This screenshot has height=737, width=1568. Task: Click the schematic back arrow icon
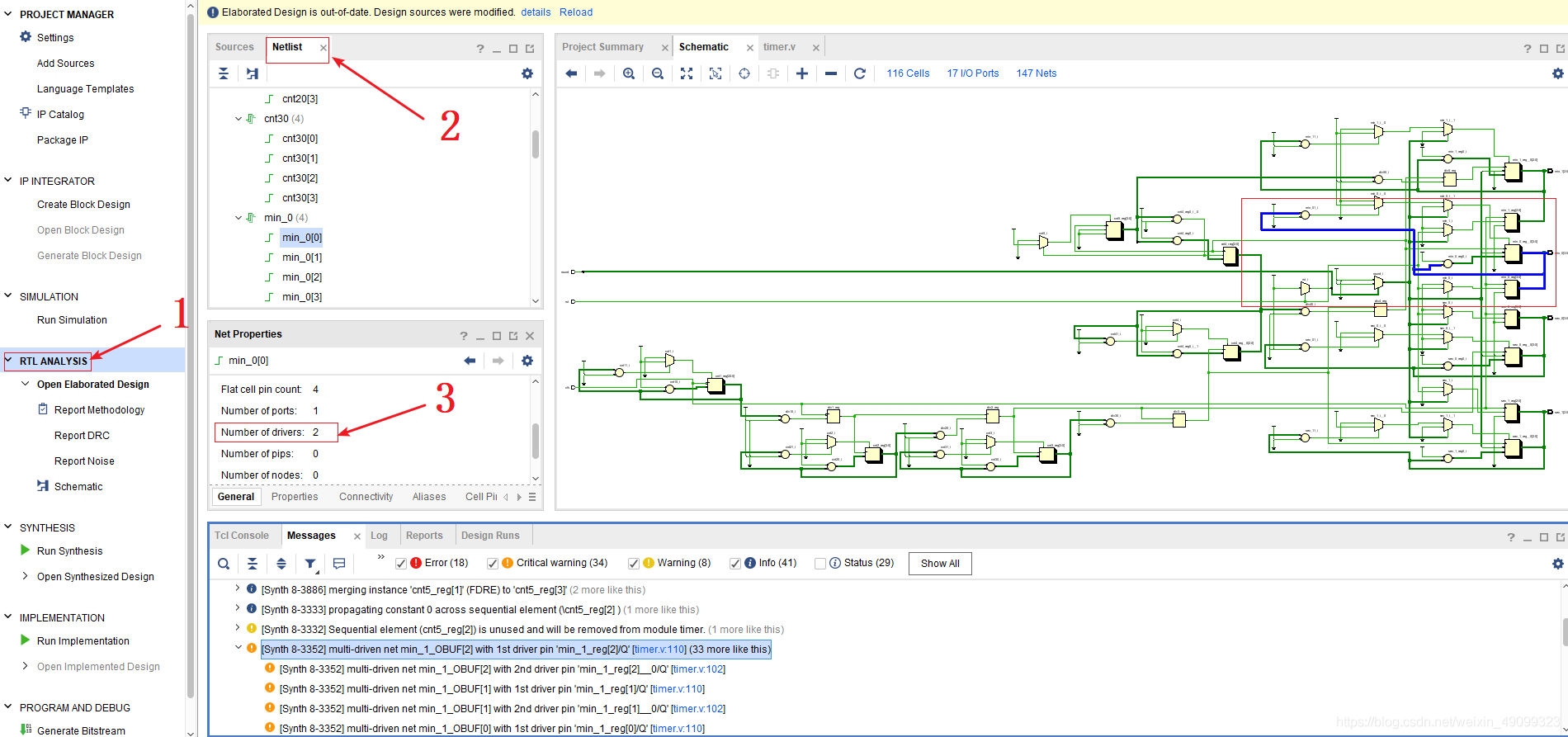pyautogui.click(x=571, y=73)
